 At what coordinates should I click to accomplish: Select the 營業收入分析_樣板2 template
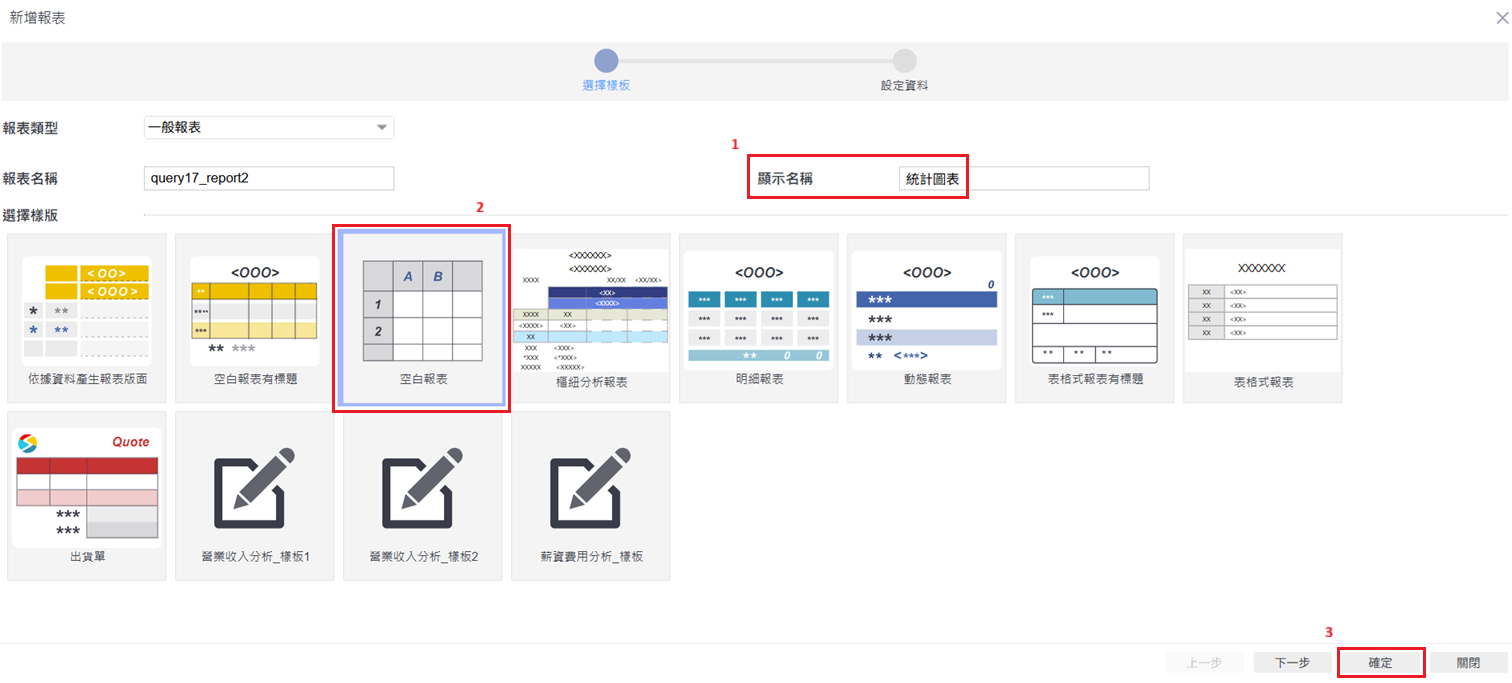coord(423,487)
